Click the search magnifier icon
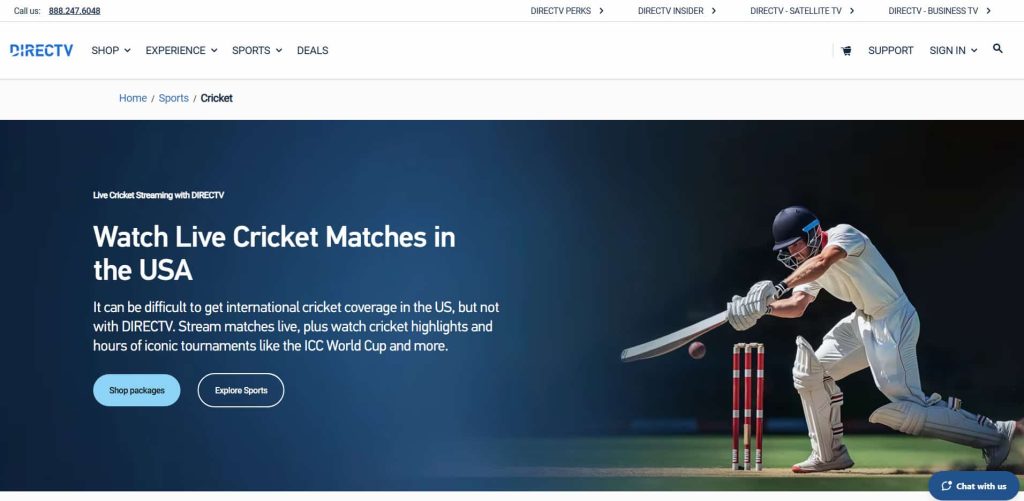This screenshot has height=501, width=1024. click(x=997, y=48)
